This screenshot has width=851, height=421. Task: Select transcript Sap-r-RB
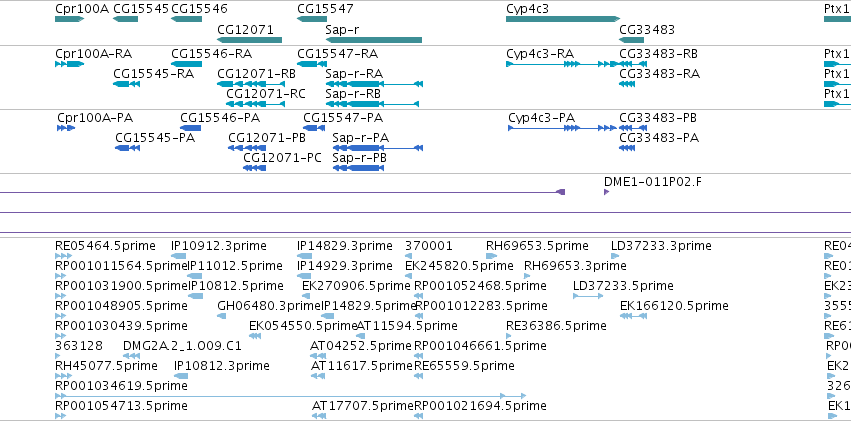(x=372, y=104)
